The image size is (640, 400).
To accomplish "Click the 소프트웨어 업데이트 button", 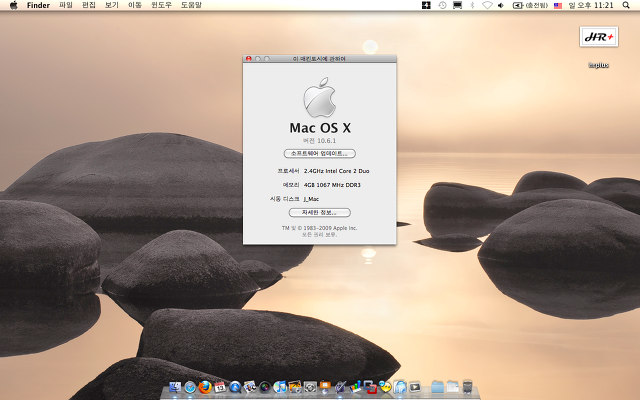I will click(x=320, y=153).
